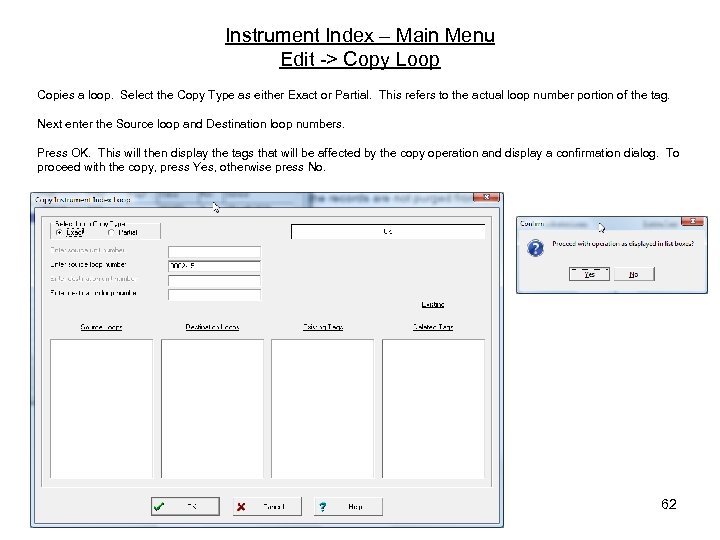Click the Source Loops column heading
This screenshot has height=540, width=720.
pyautogui.click(x=101, y=327)
